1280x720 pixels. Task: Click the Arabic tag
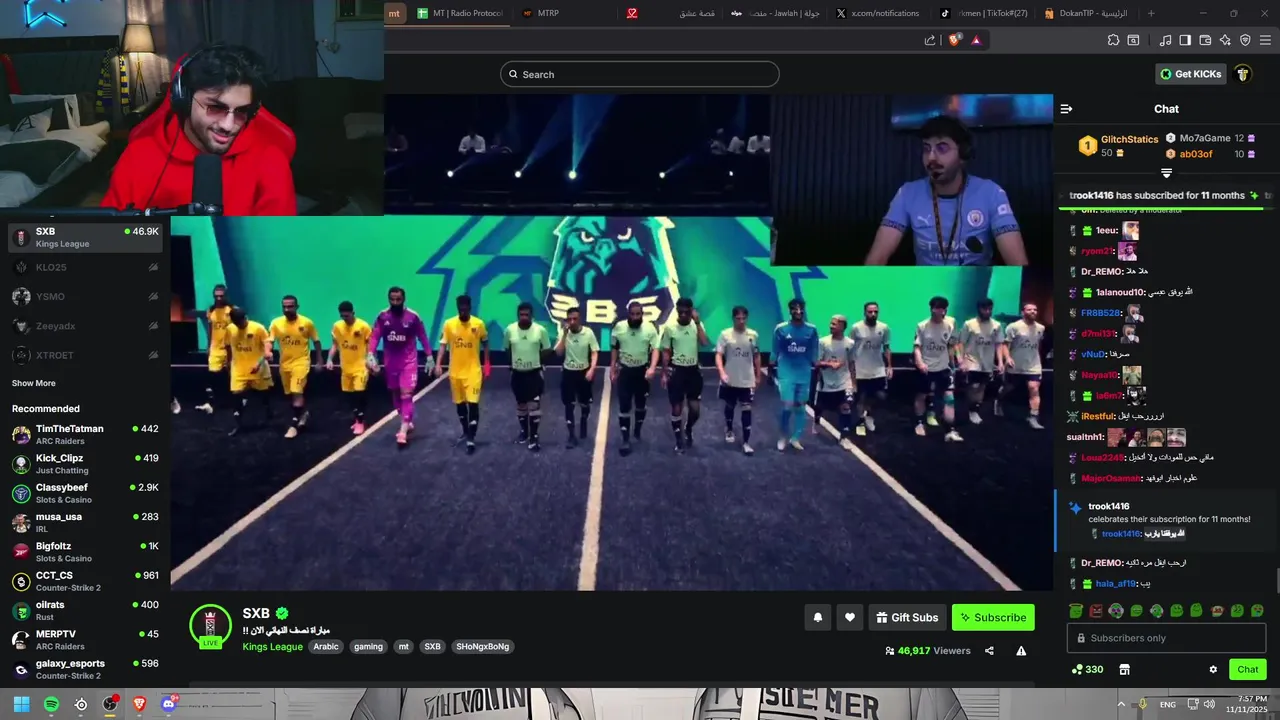coord(326,647)
